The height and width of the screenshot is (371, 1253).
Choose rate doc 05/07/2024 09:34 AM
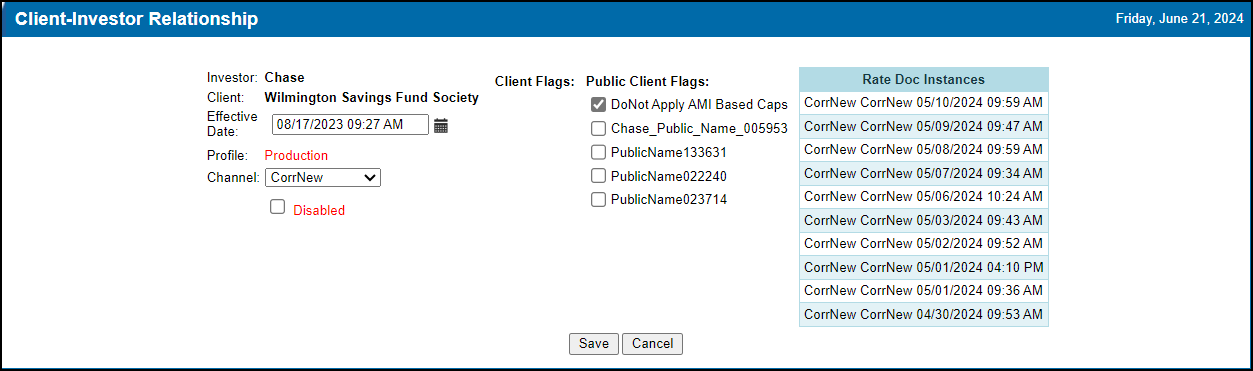coord(924,173)
